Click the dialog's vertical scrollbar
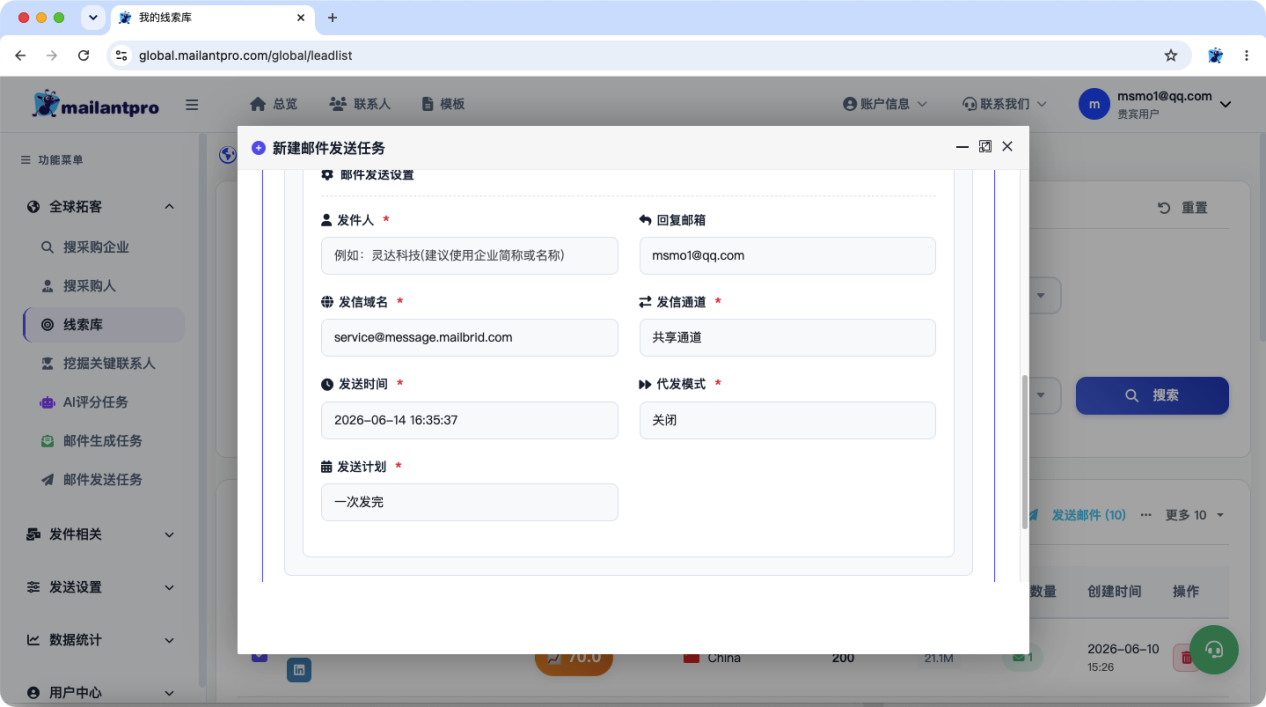This screenshot has width=1266, height=707. (x=1024, y=450)
